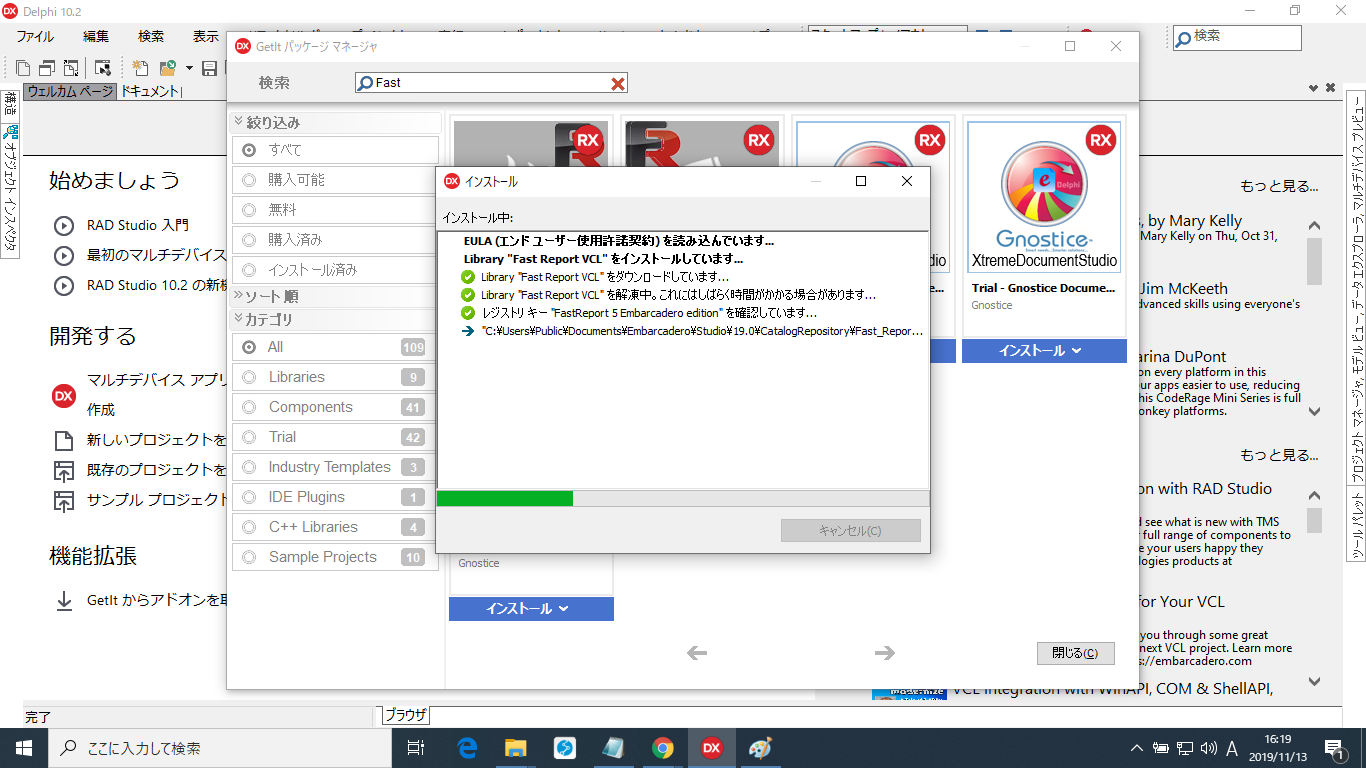The width and height of the screenshot is (1366, 768).
Task: Switch to the ドキュメント tab
Action: click(151, 91)
